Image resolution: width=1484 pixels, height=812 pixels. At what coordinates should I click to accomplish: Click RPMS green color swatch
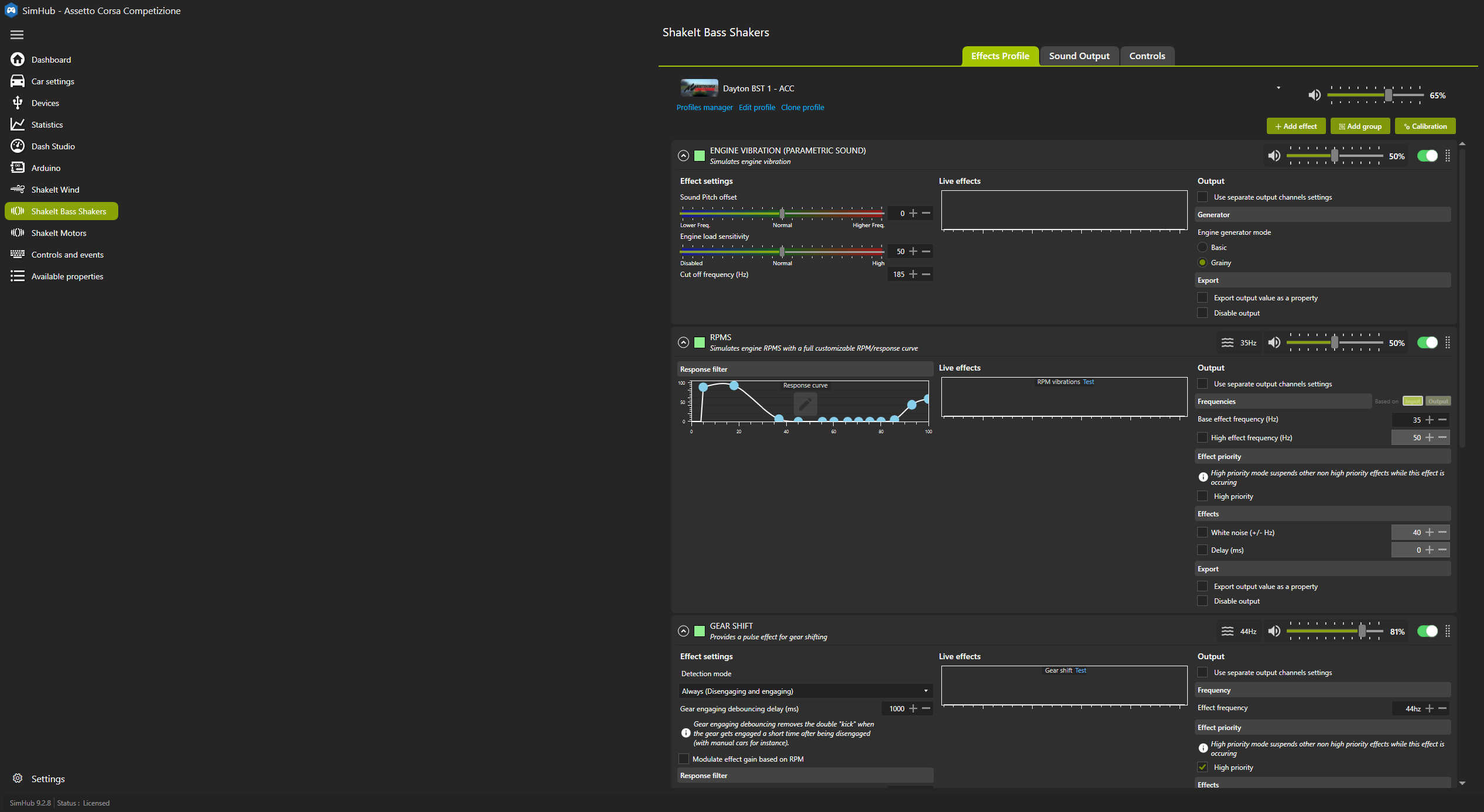coord(700,342)
